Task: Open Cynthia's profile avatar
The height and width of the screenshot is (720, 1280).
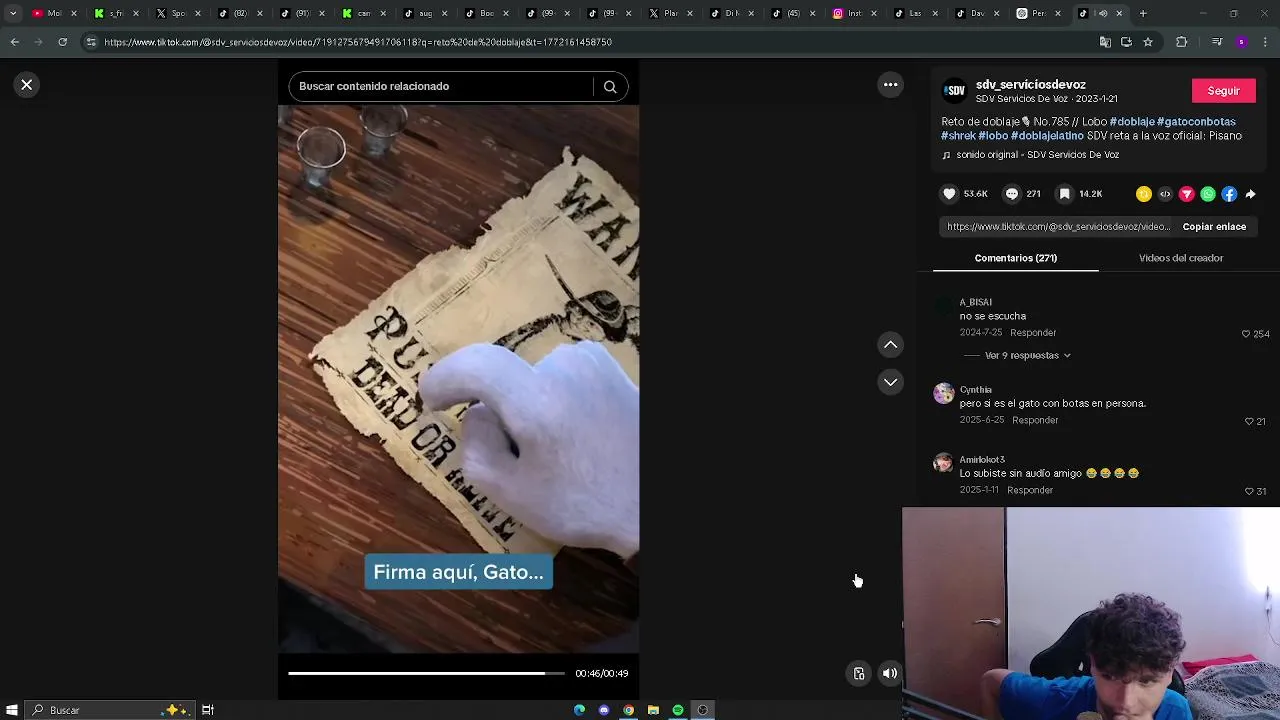Action: click(x=944, y=393)
